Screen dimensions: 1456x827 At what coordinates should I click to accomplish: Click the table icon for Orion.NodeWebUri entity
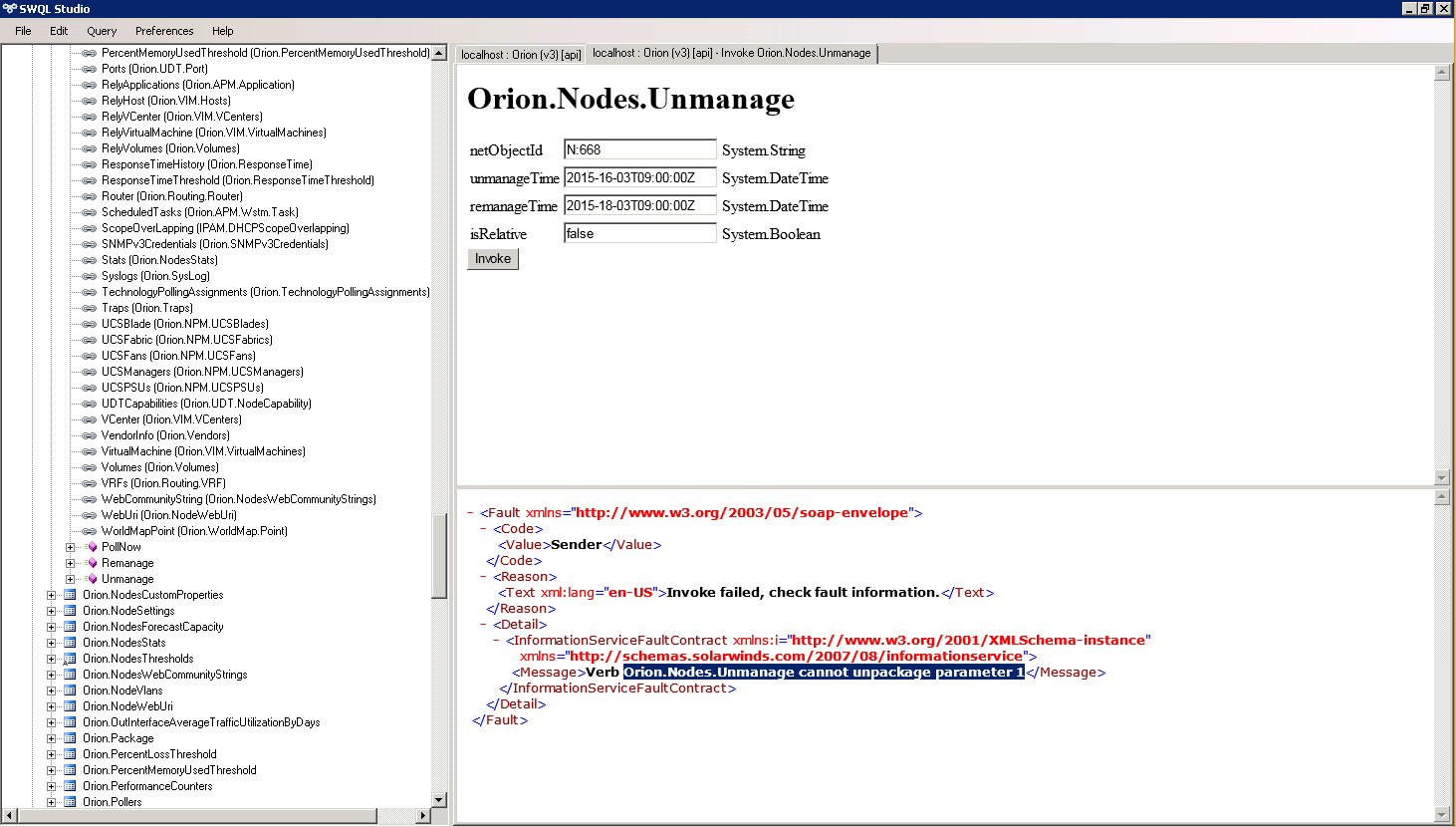(x=70, y=706)
